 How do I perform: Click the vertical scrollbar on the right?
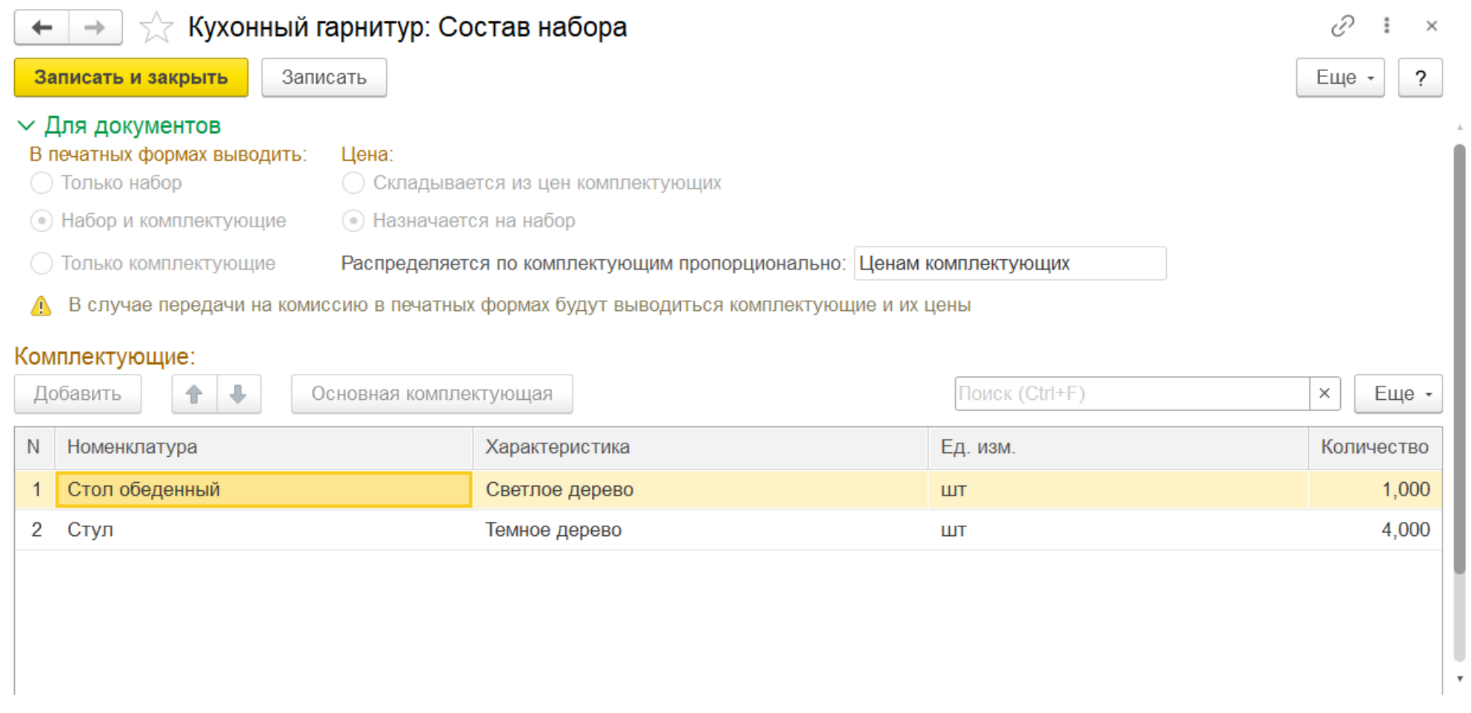click(x=1459, y=360)
